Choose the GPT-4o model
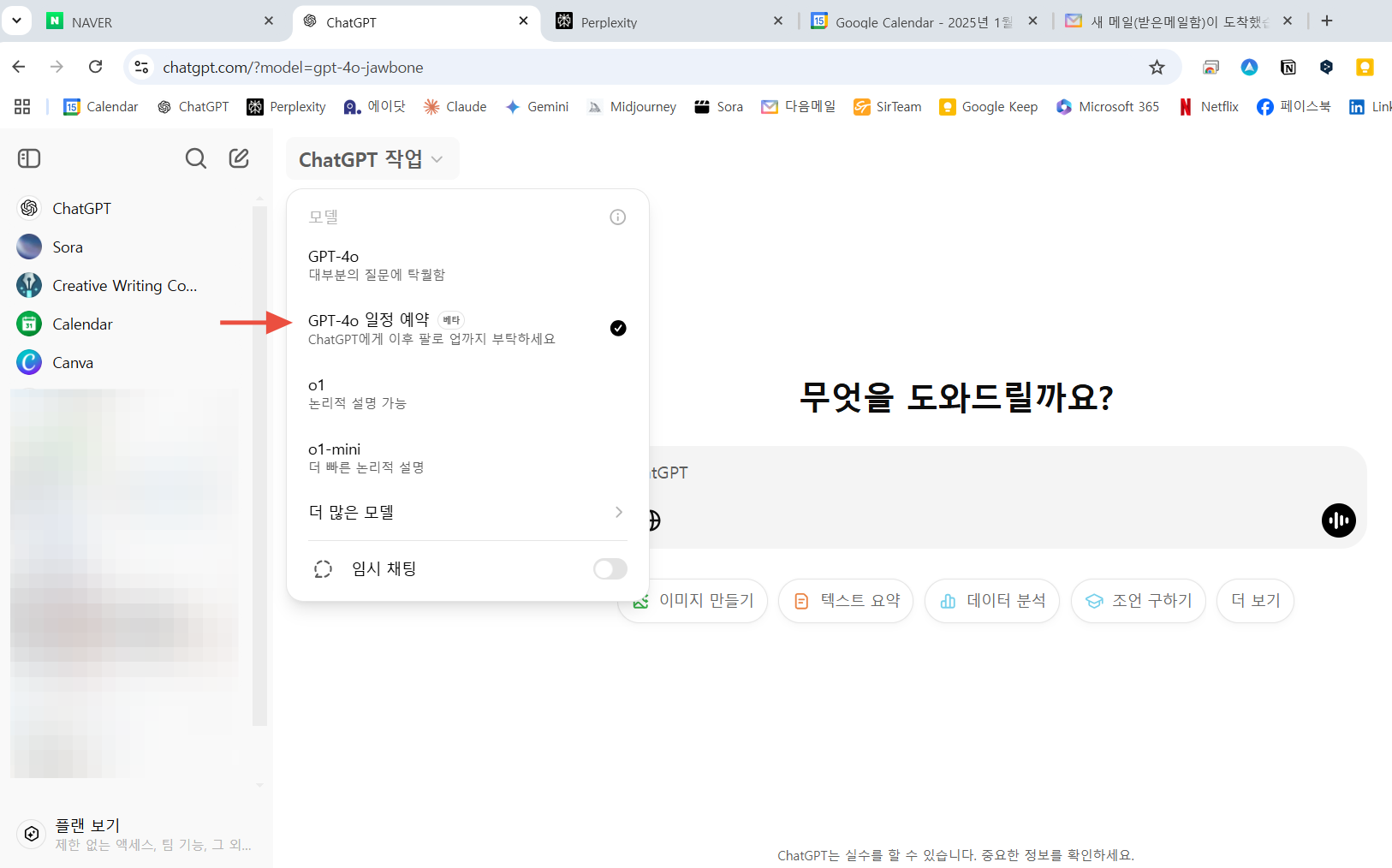Screen dimensions: 1392x868 point(467,265)
